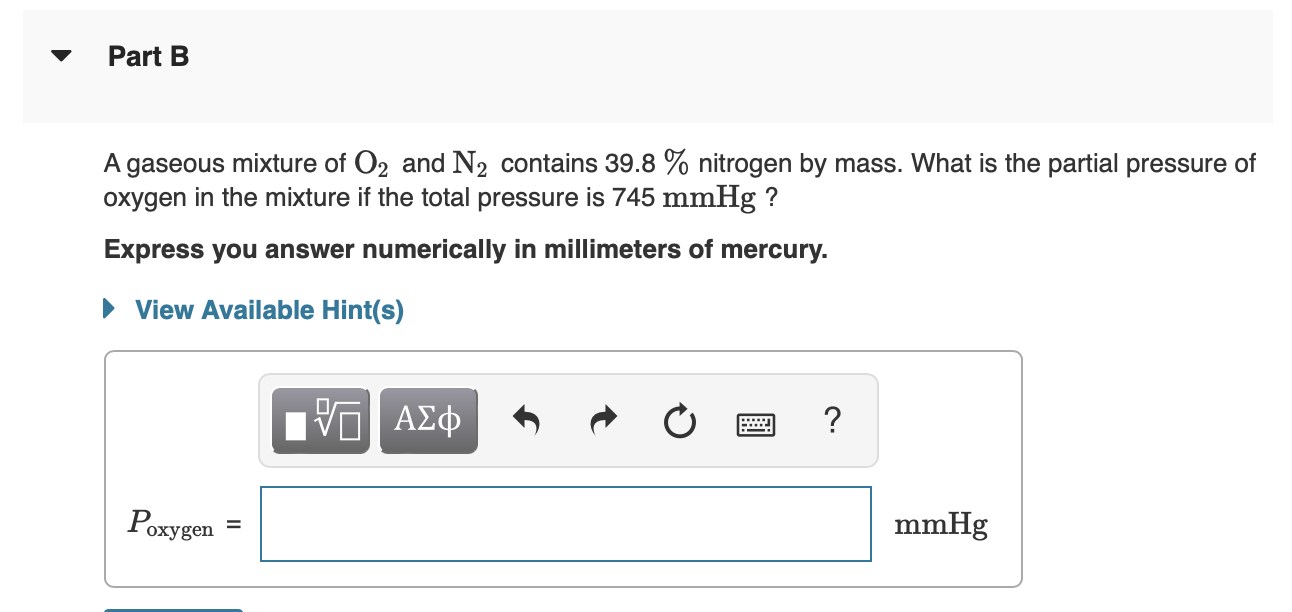Click the square root template button
The height and width of the screenshot is (612, 1292).
click(x=320, y=420)
